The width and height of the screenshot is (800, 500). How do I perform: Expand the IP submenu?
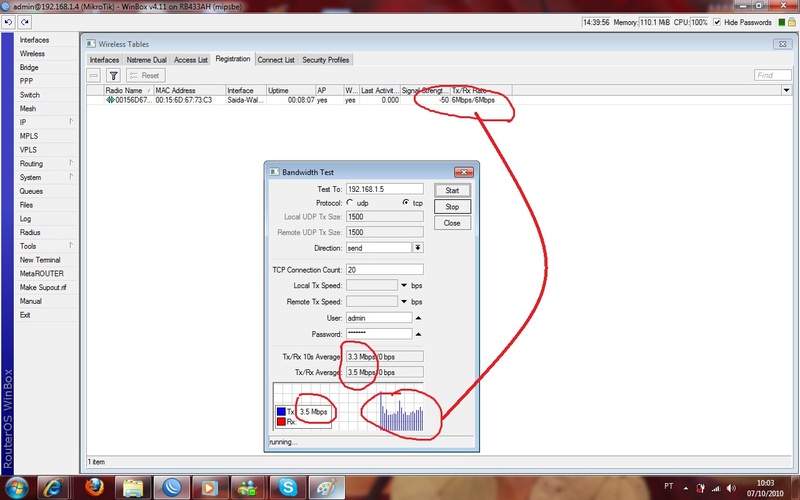[x=71, y=122]
